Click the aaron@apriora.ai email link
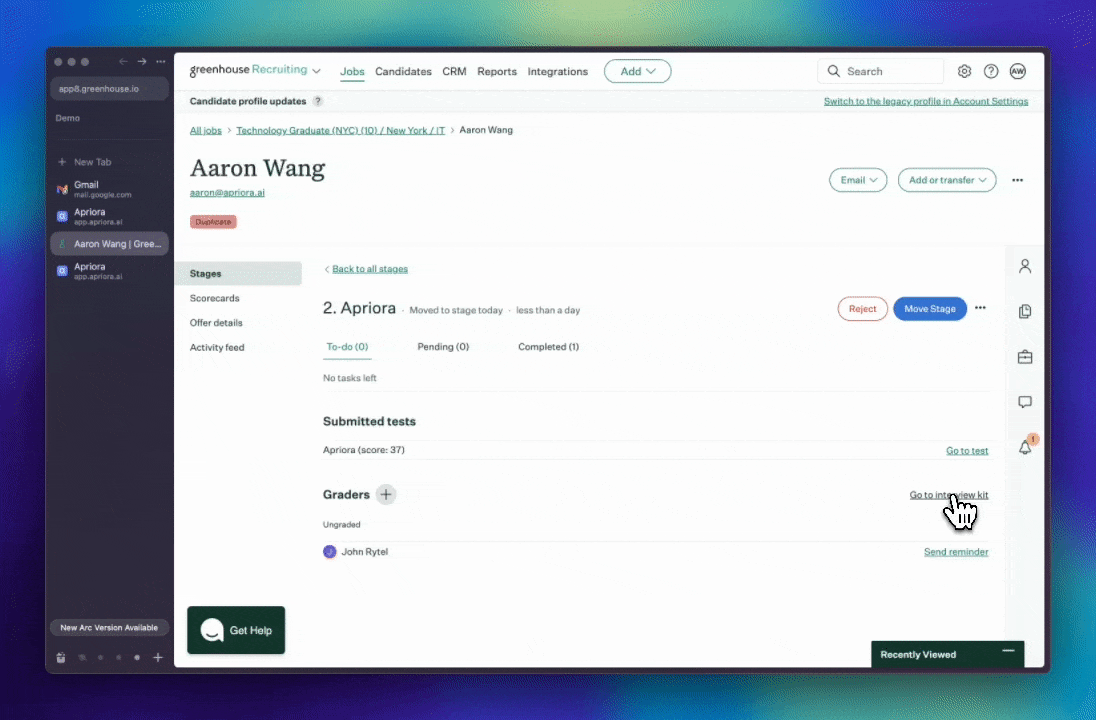 227,193
